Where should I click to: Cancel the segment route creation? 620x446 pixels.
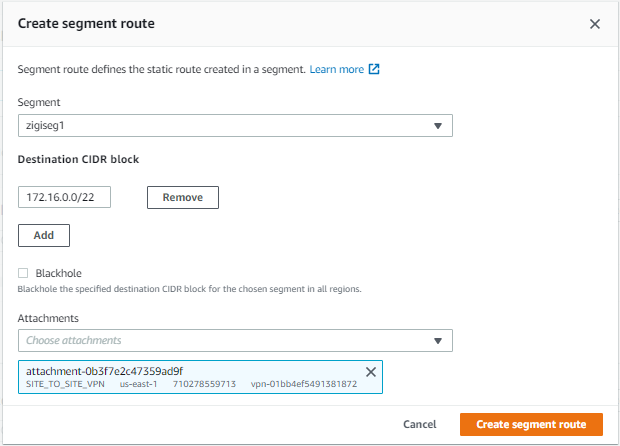coord(420,424)
